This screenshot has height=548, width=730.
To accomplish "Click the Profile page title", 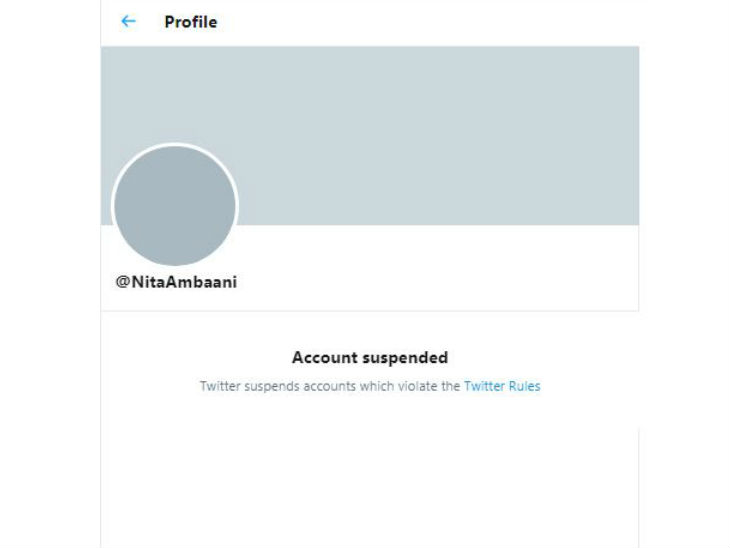I will point(191,22).
